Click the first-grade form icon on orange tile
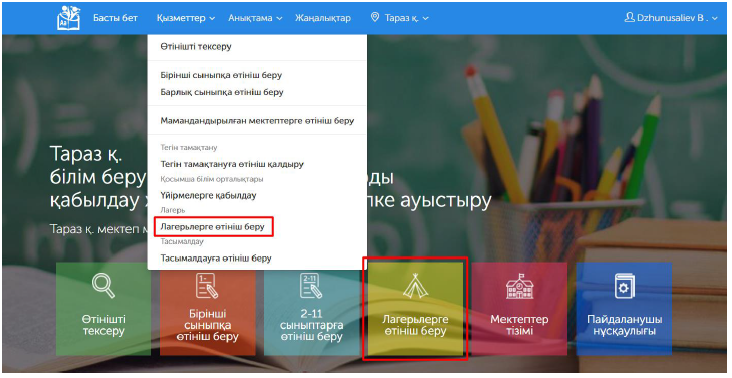The image size is (732, 378). click(207, 286)
